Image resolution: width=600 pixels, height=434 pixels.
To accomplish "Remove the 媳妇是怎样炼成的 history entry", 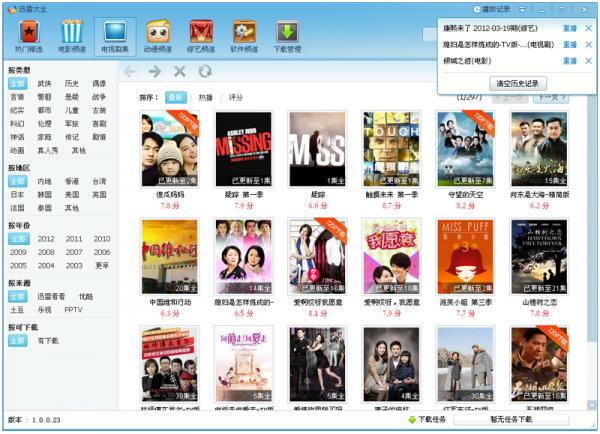I will (x=589, y=45).
